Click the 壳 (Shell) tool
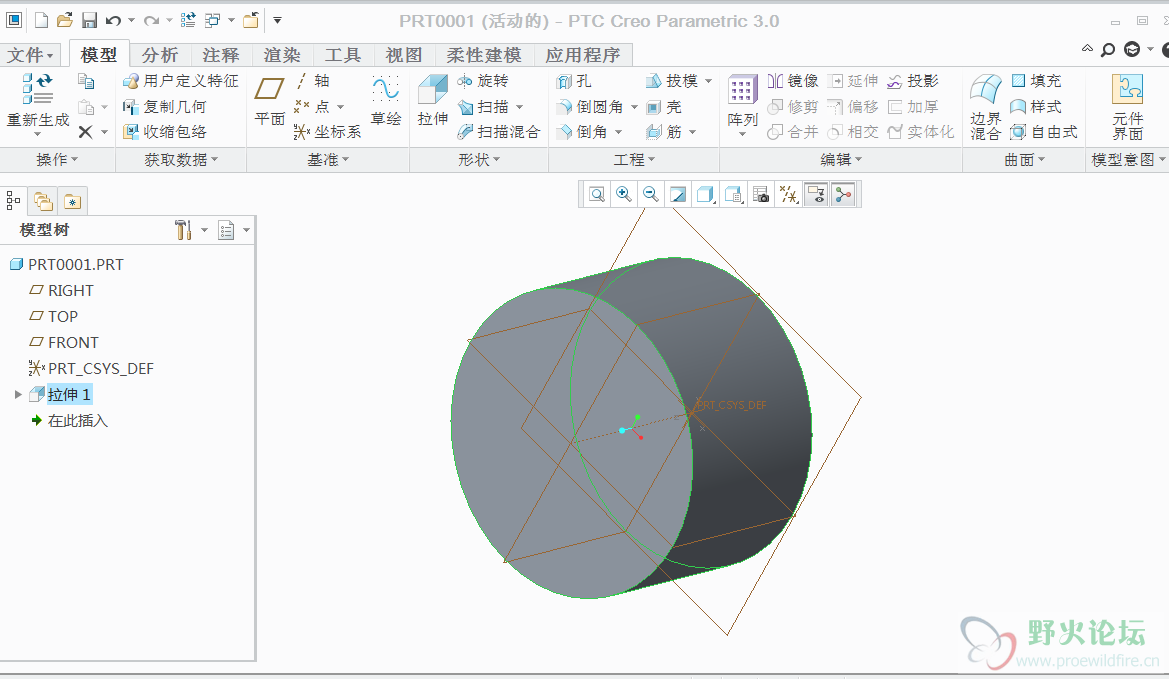Viewport: 1169px width, 679px height. click(664, 107)
